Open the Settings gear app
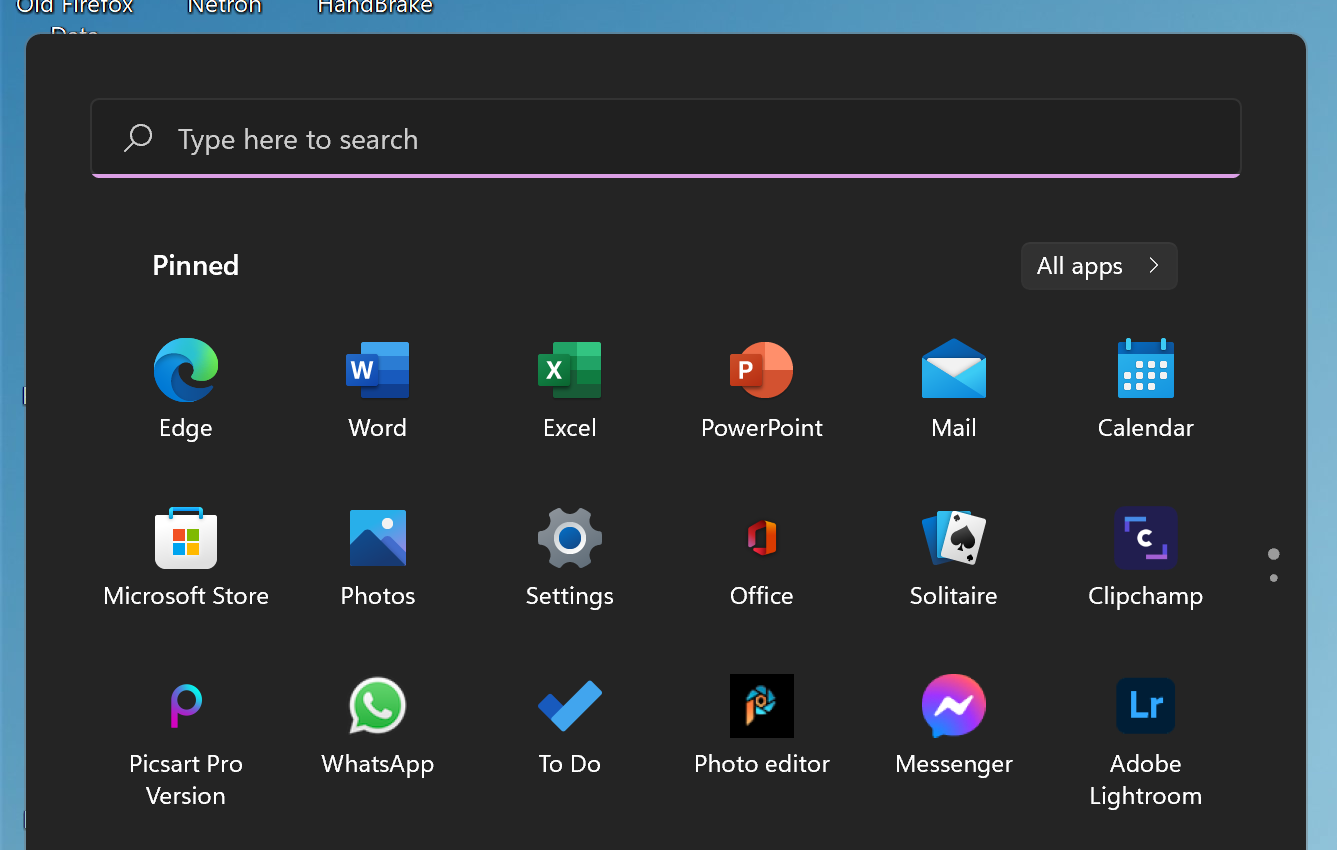 click(x=570, y=557)
